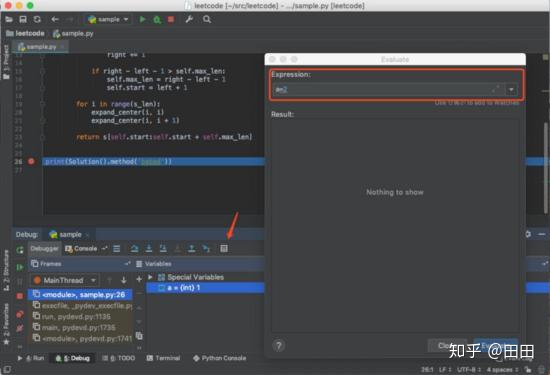
Task: Click the leetcode breadcrumb folder
Action: [25, 34]
